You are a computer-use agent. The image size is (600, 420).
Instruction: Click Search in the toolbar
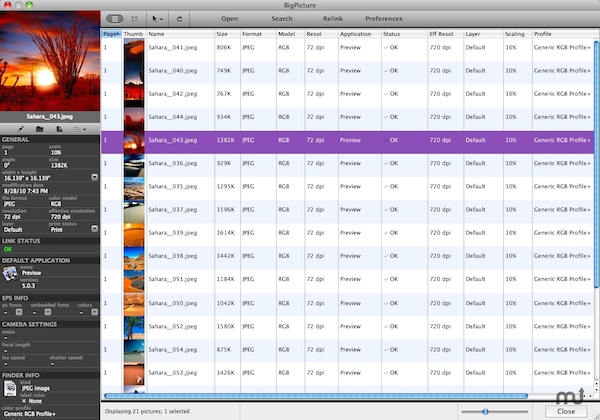[282, 19]
